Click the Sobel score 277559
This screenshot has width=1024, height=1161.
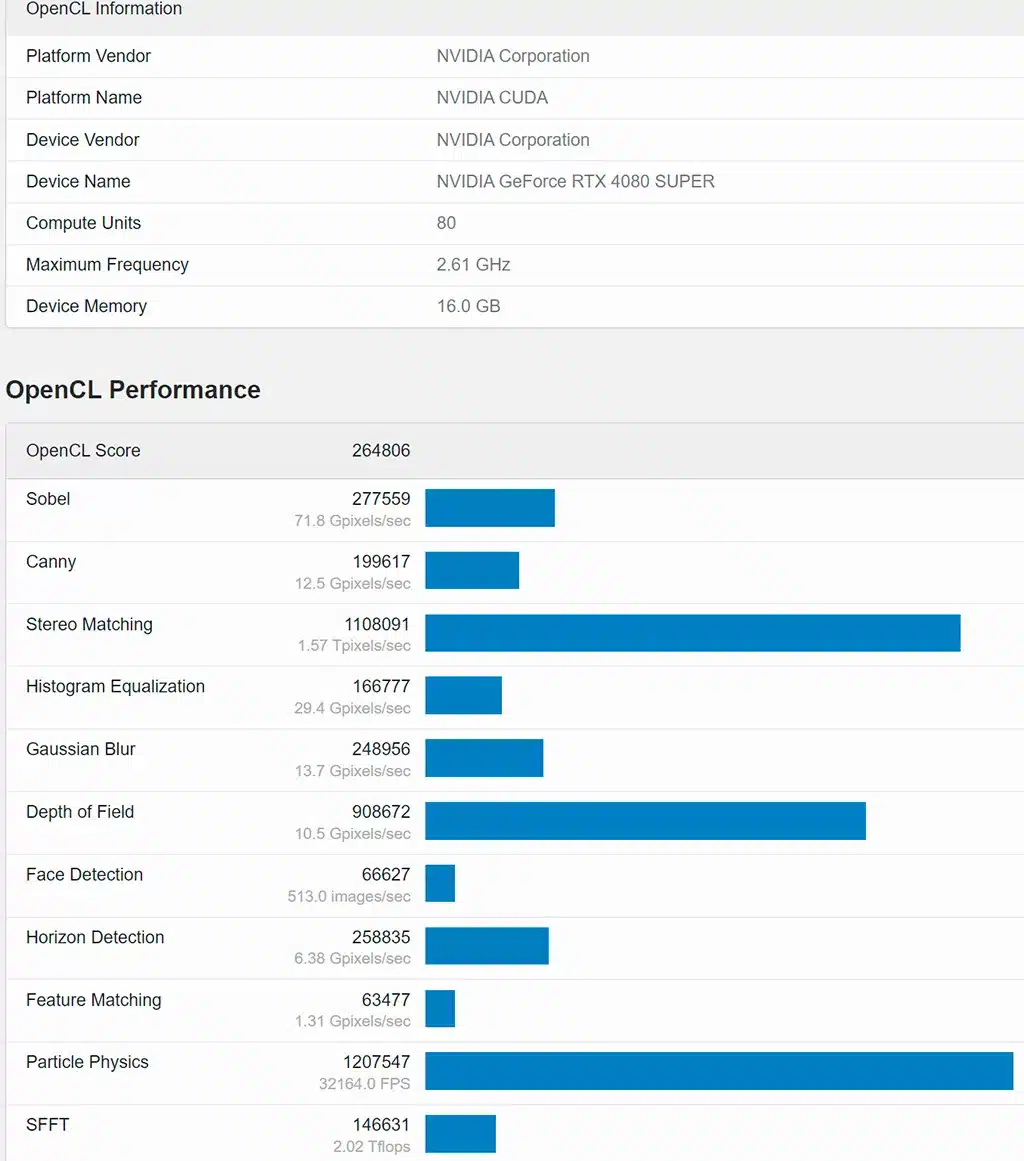point(381,498)
